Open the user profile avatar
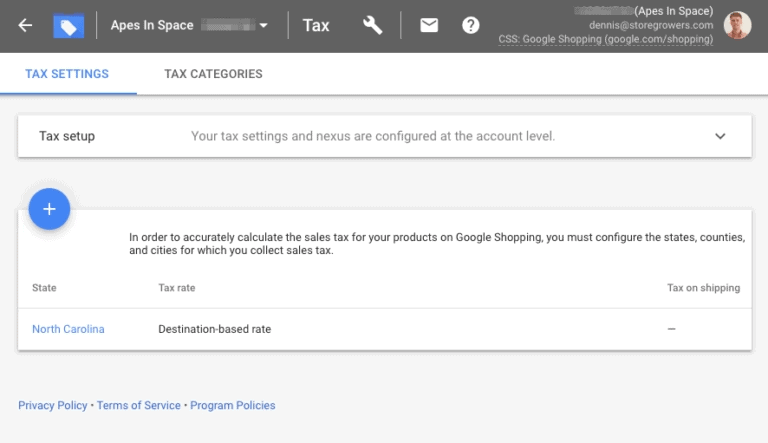 pyautogui.click(x=738, y=25)
